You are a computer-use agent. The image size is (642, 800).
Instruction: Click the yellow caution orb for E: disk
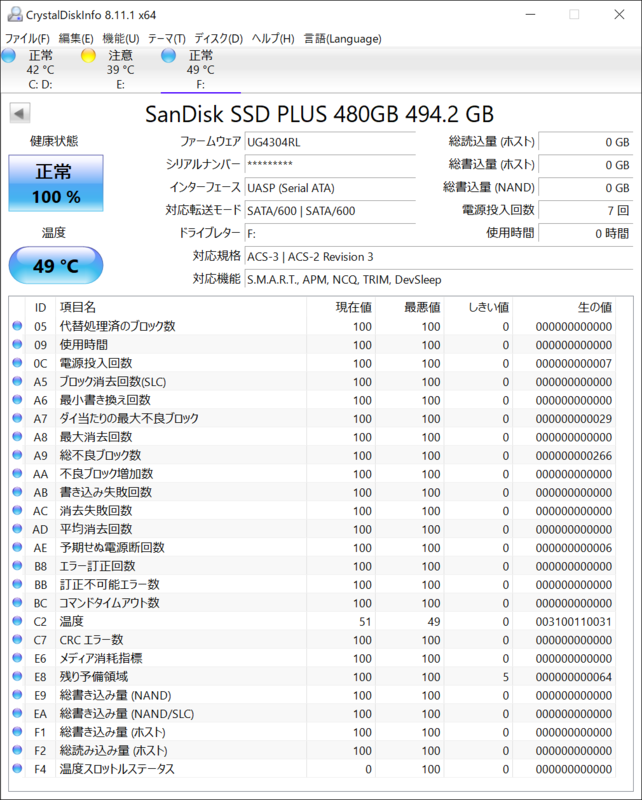point(88,56)
